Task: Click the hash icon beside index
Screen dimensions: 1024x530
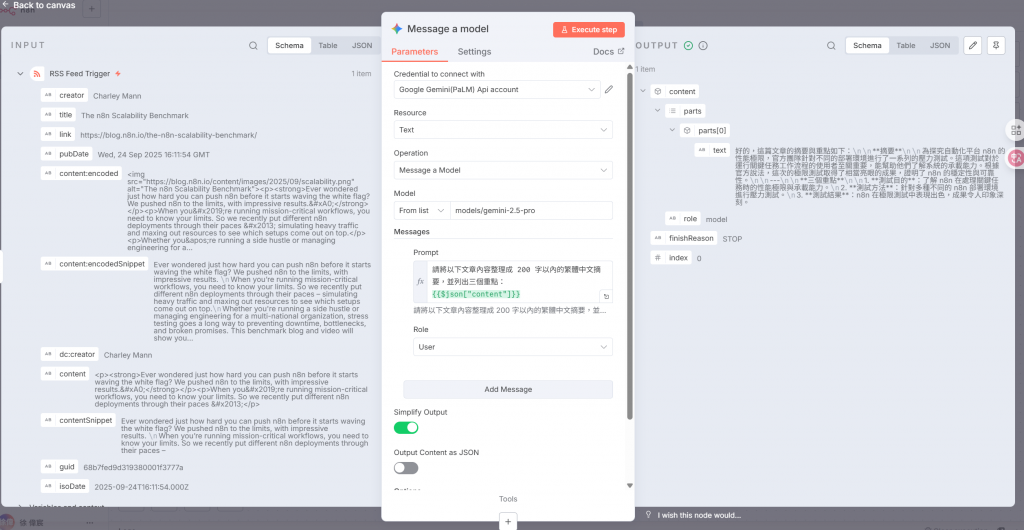Action: [x=658, y=258]
